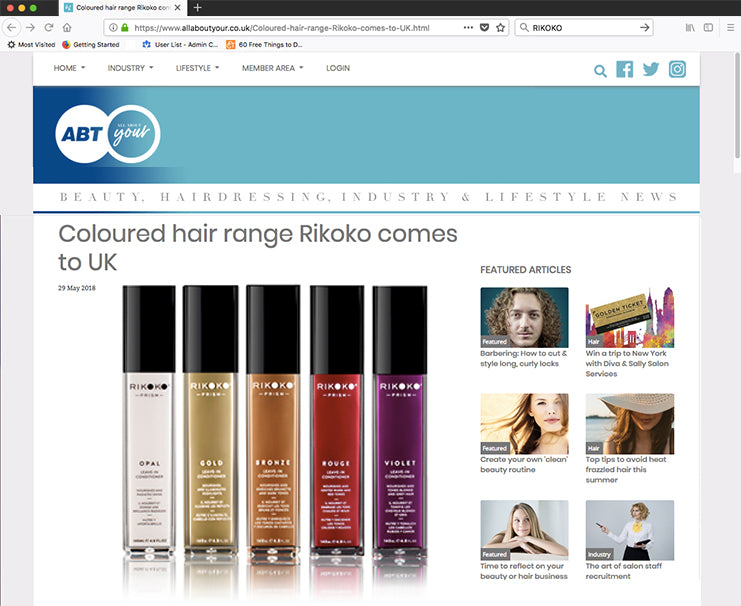The image size is (741, 606).
Task: Click the Rikoko bottles product image
Action: pos(275,440)
